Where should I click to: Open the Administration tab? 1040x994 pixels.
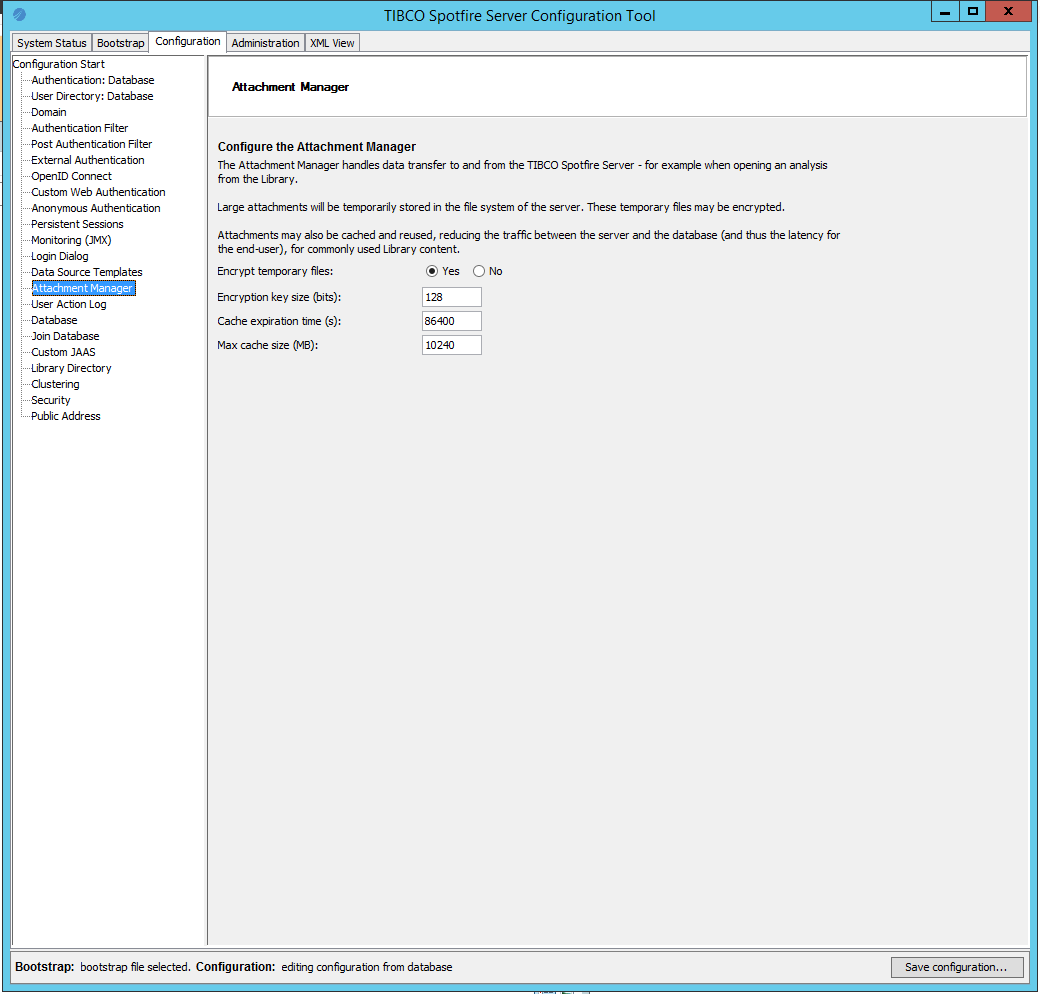(265, 43)
